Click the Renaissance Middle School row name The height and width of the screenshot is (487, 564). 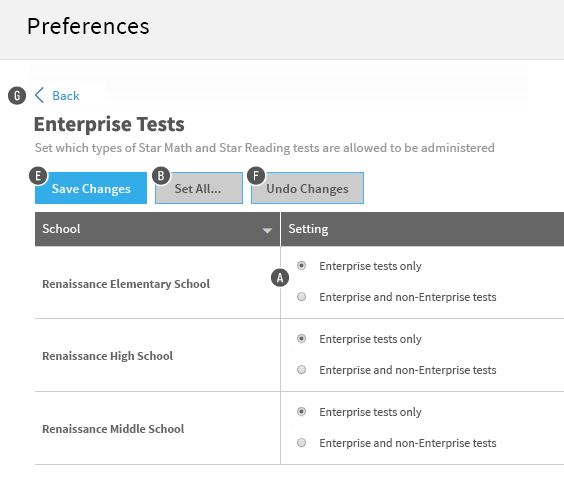pyautogui.click(x=113, y=429)
